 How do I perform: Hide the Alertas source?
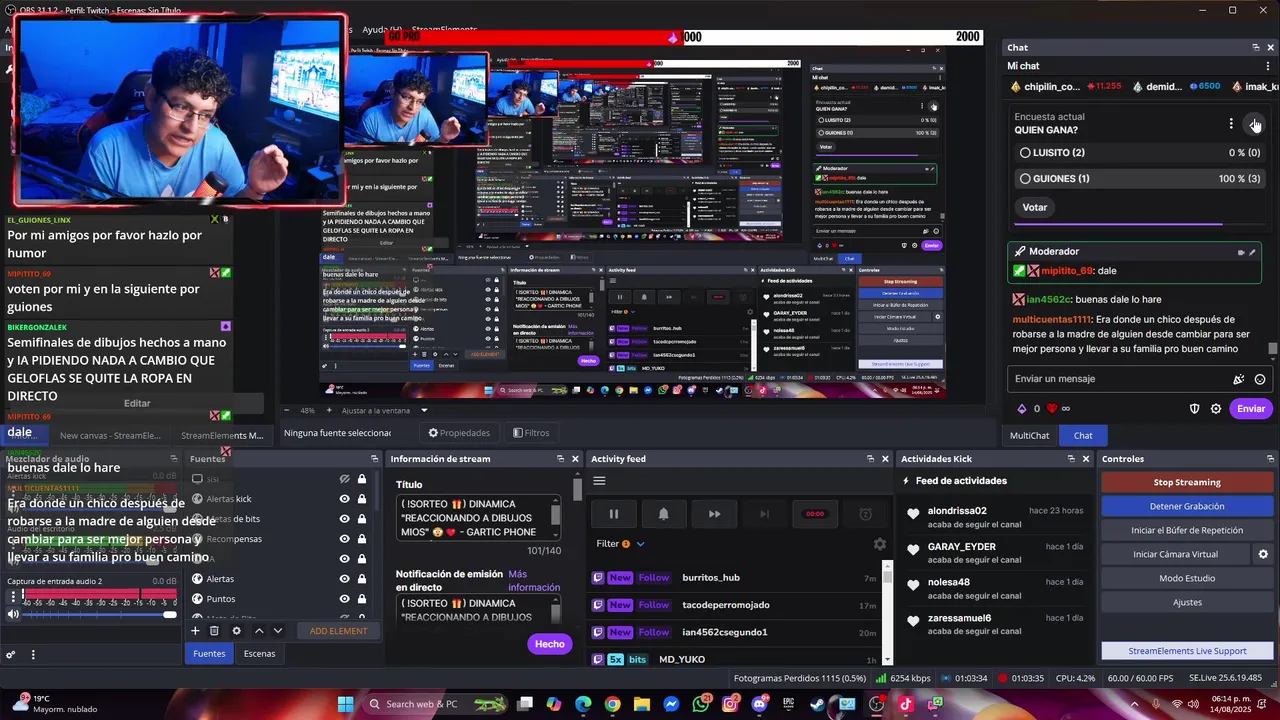point(344,579)
